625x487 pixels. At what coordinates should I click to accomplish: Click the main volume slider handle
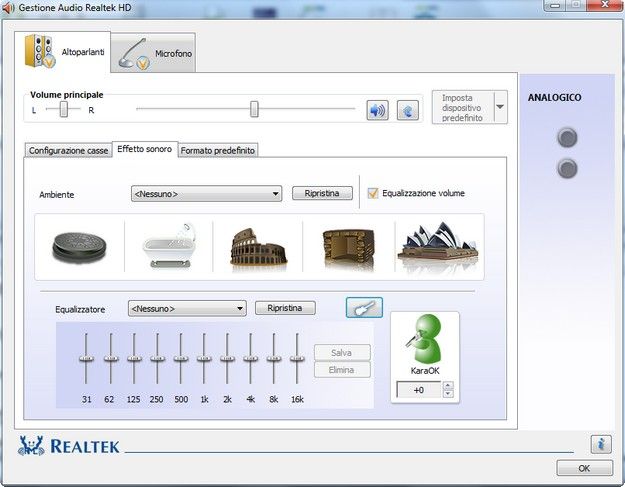coord(254,109)
